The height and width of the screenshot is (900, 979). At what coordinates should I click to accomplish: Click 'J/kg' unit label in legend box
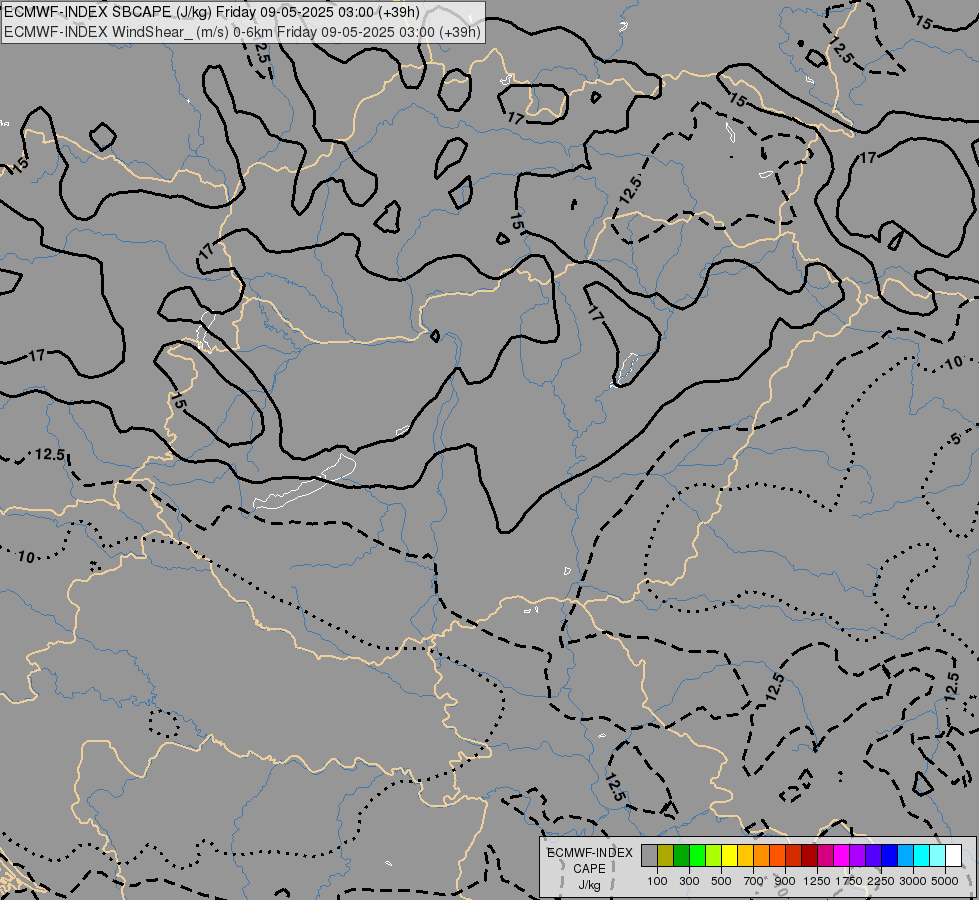pyautogui.click(x=589, y=885)
